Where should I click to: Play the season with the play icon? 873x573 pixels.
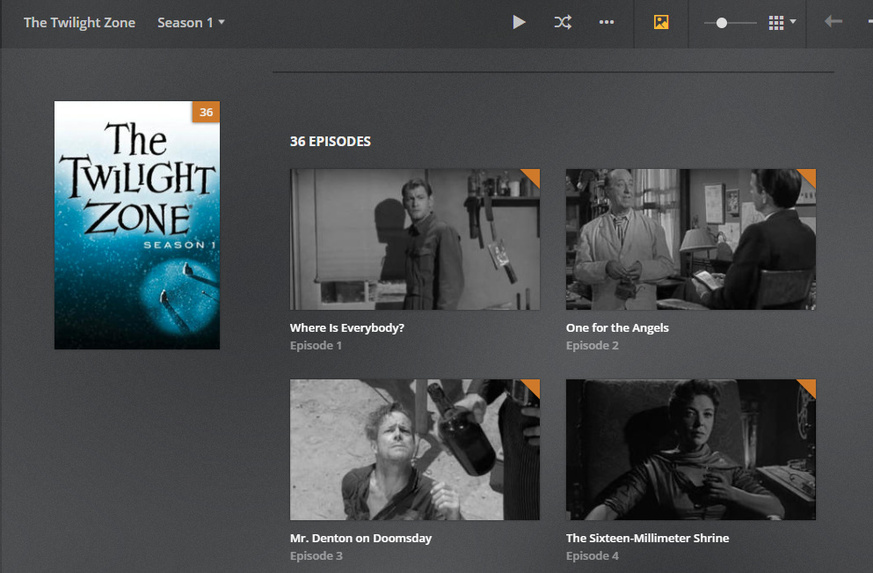tap(519, 22)
